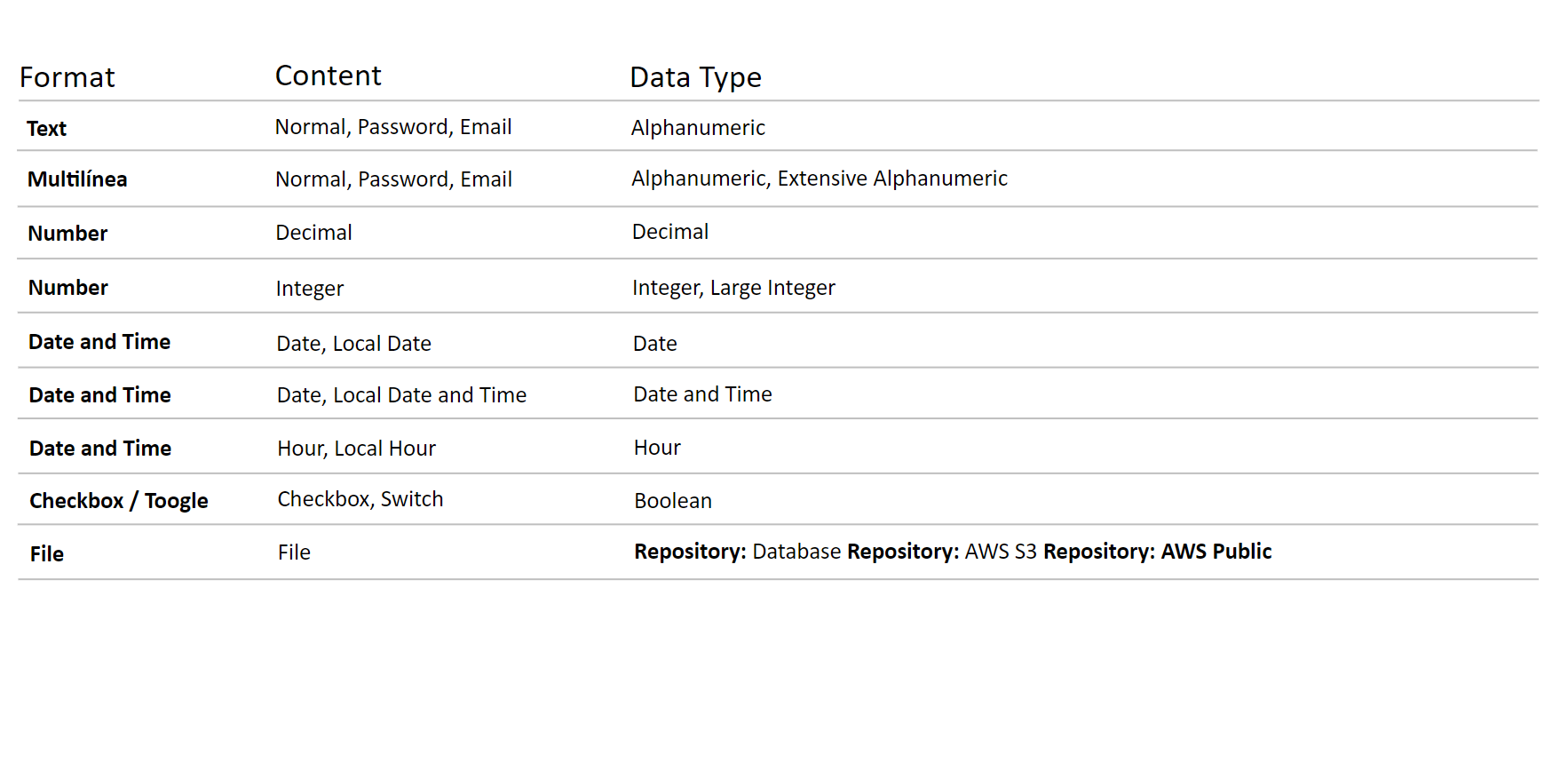
Task: Click the Alphanumeric, Extensive Alphanumeric cell
Action: point(819,179)
